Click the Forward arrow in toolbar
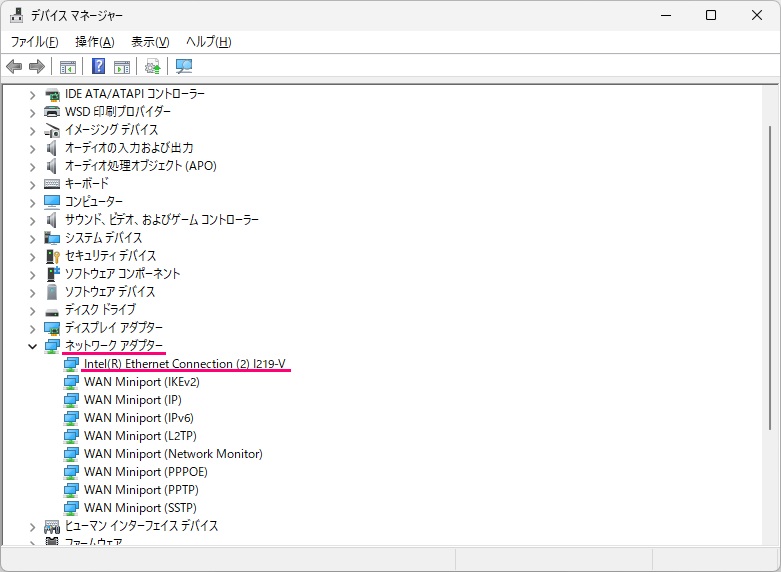Viewport: 781px width, 572px height. tap(37, 67)
